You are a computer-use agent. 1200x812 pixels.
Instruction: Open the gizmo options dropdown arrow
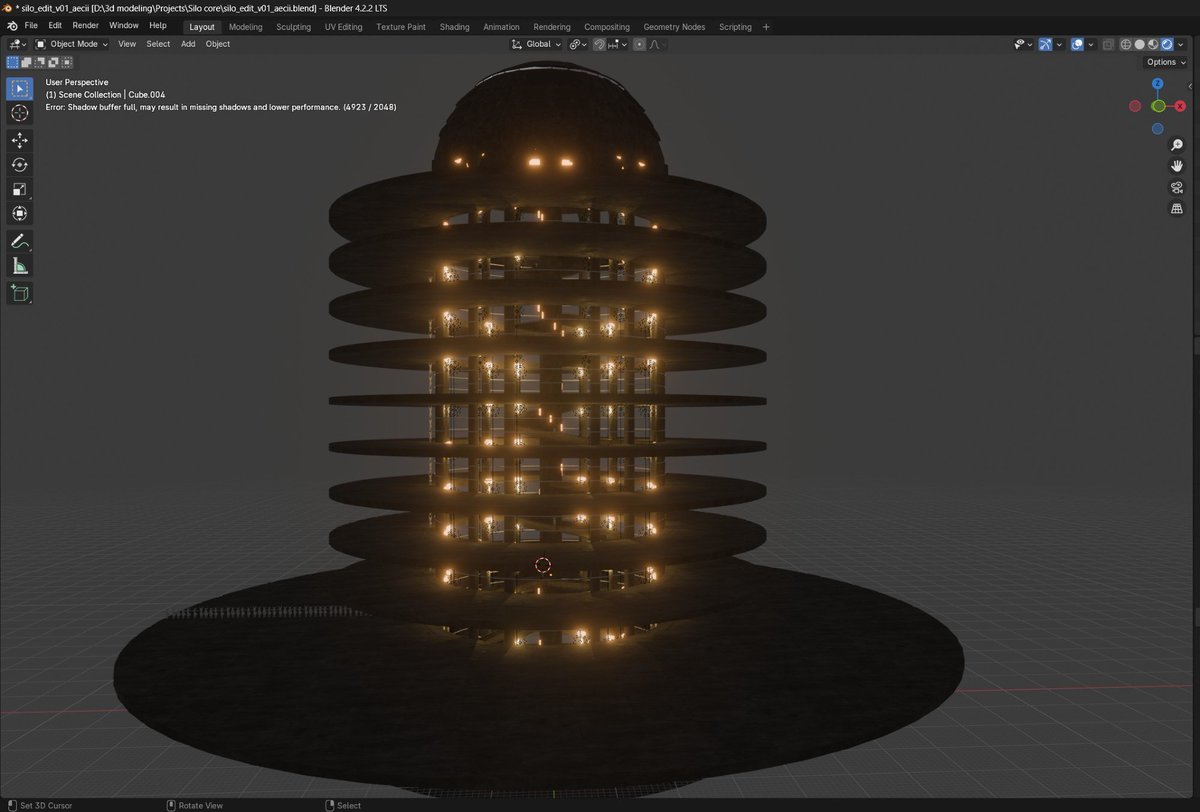pyautogui.click(x=1059, y=44)
